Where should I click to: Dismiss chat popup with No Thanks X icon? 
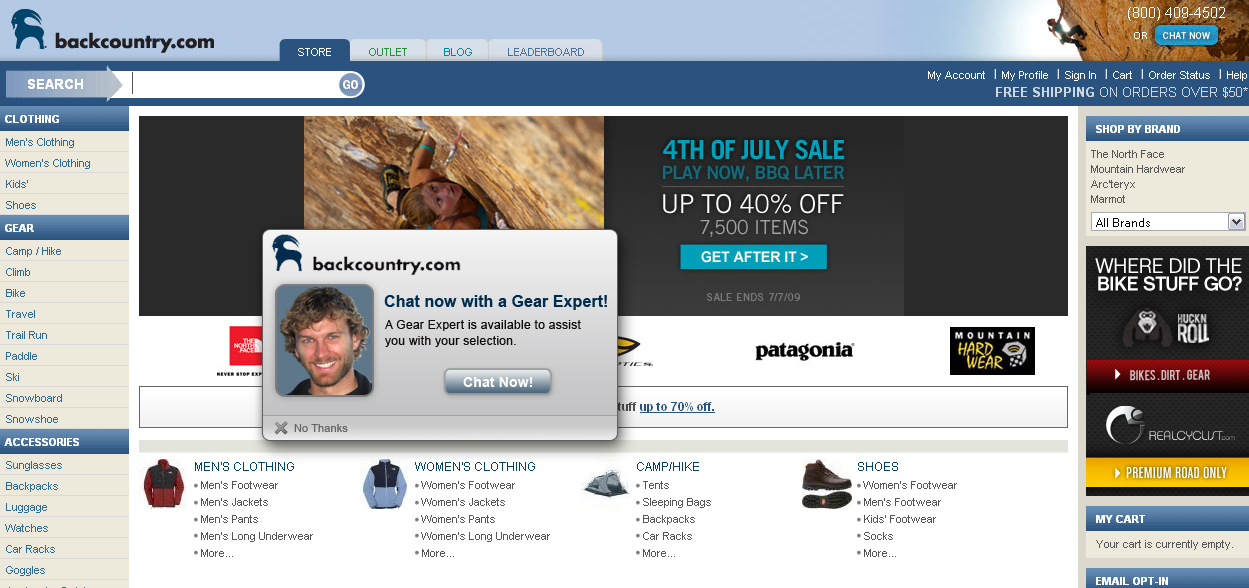point(281,428)
